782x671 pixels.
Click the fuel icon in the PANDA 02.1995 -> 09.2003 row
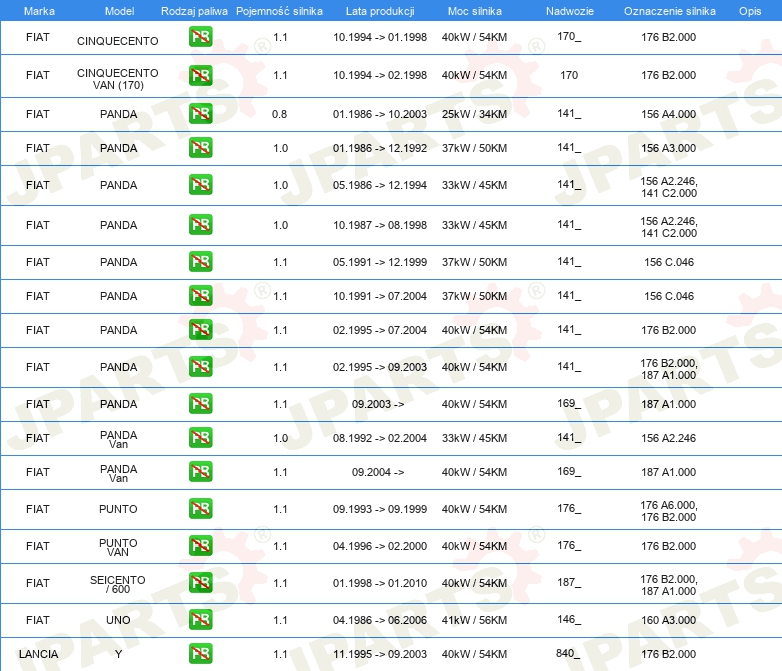click(x=200, y=366)
